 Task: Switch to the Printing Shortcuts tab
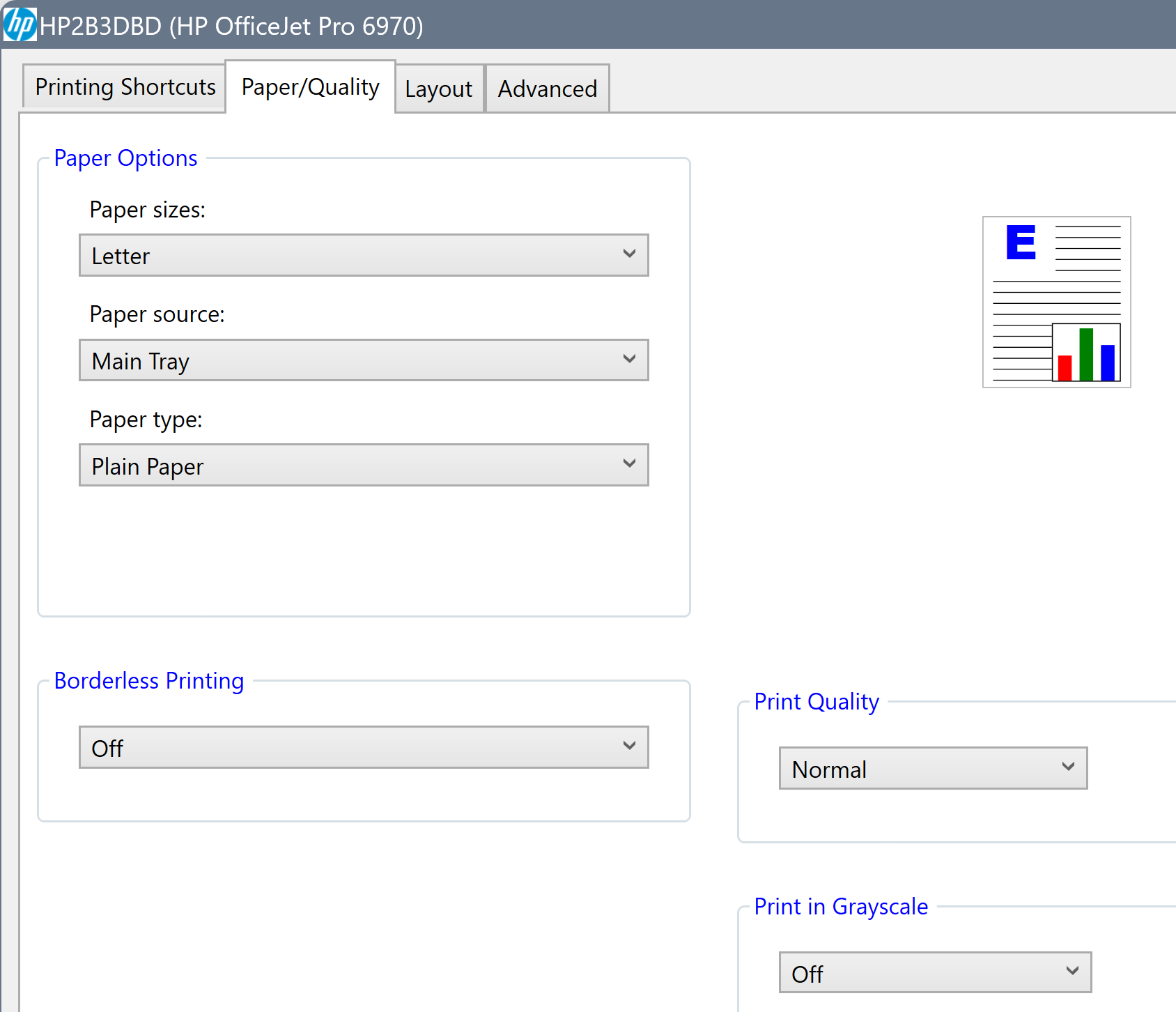click(x=125, y=86)
